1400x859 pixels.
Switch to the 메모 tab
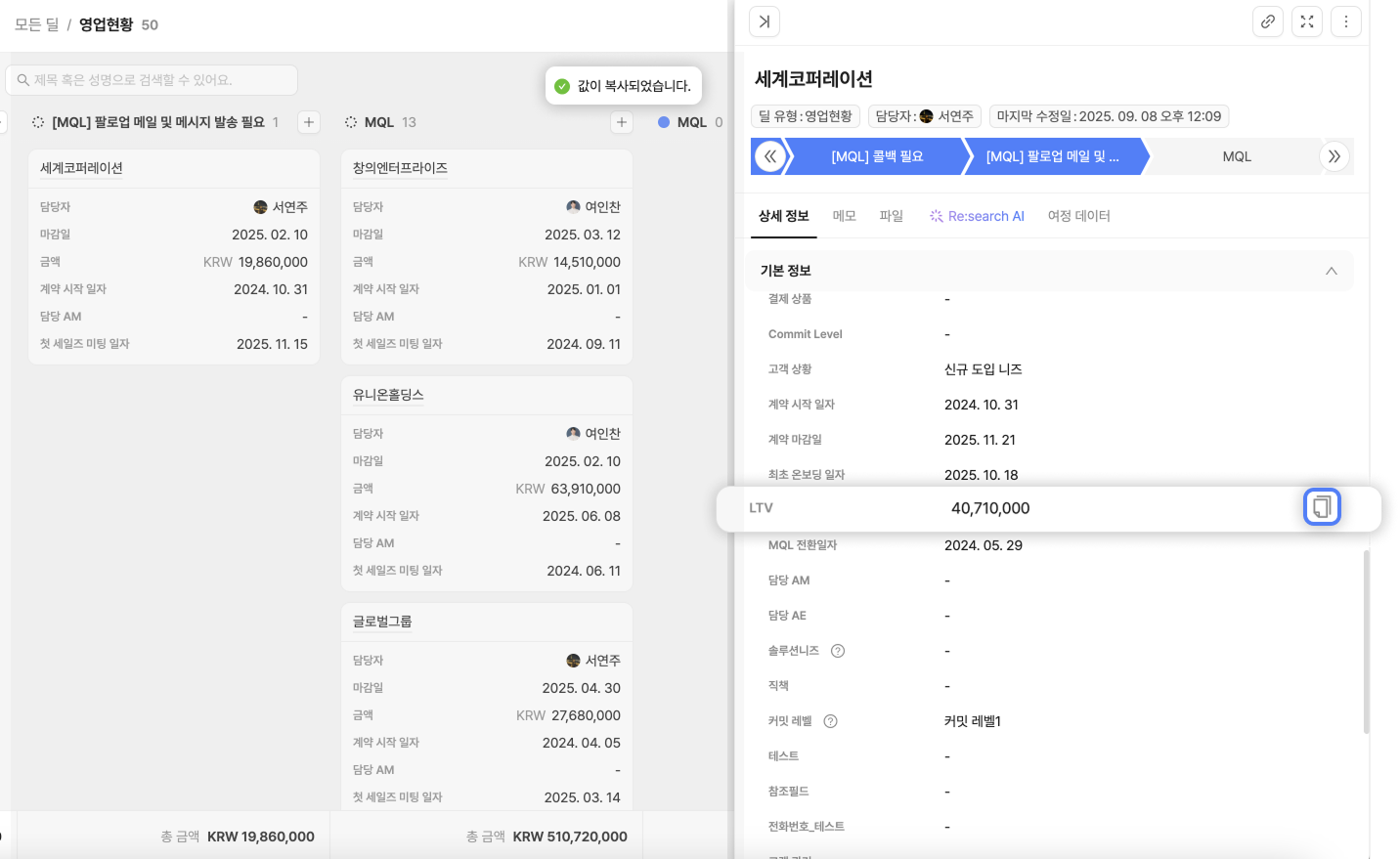[x=844, y=216]
